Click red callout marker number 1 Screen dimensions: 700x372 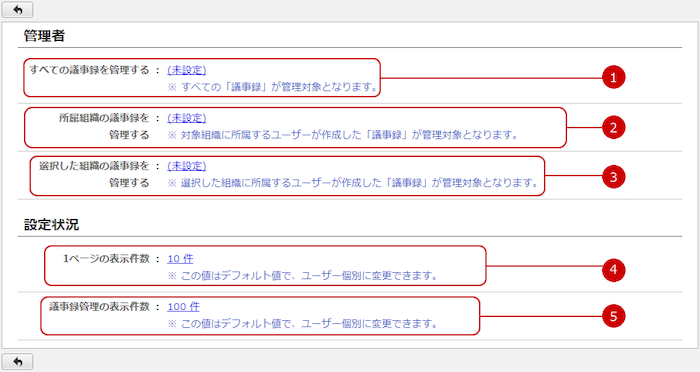click(x=613, y=77)
